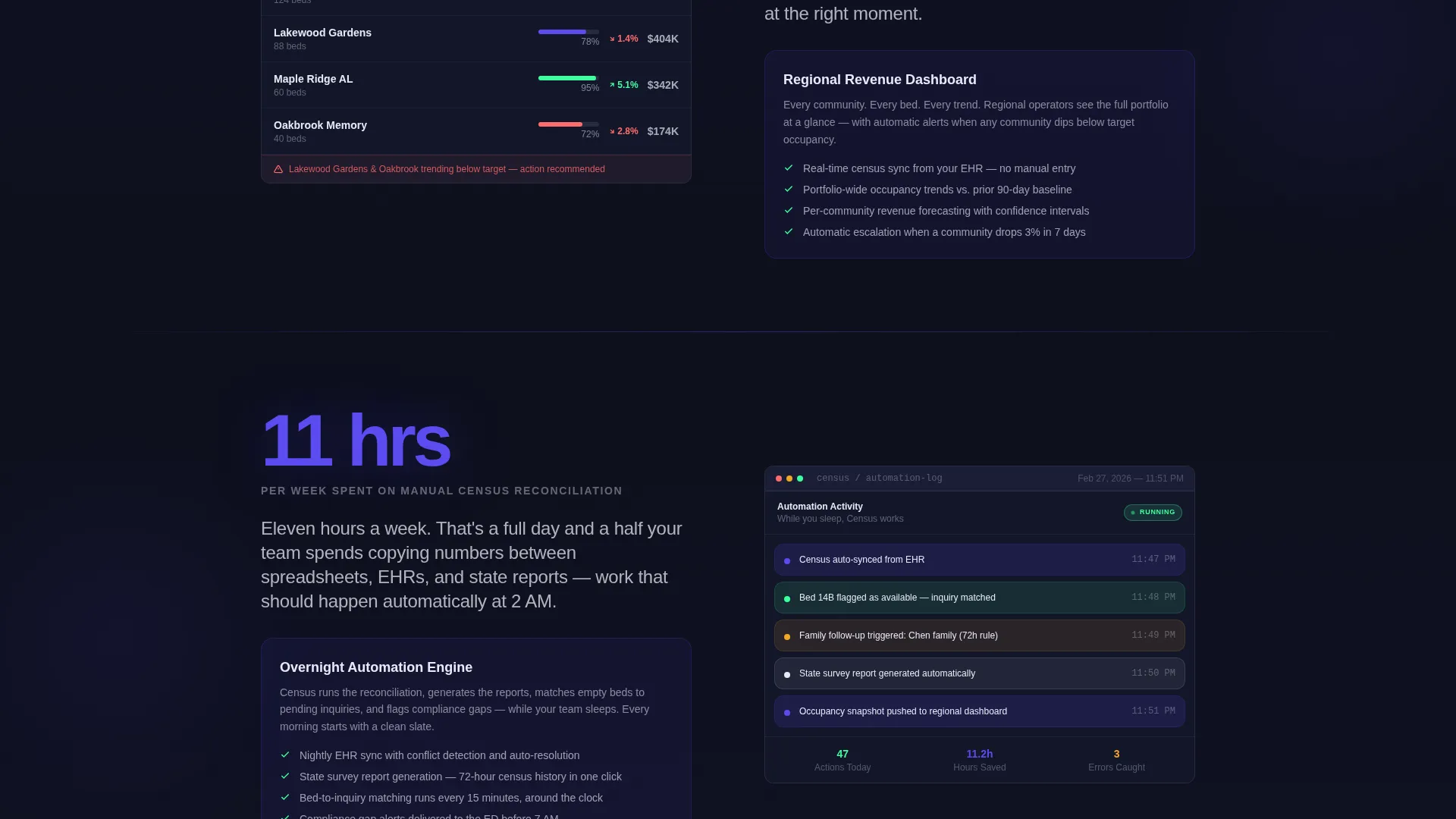Viewport: 1456px width, 819px height.
Task: Click Oakbrook Memory 72% occupancy bar
Action: (x=569, y=124)
